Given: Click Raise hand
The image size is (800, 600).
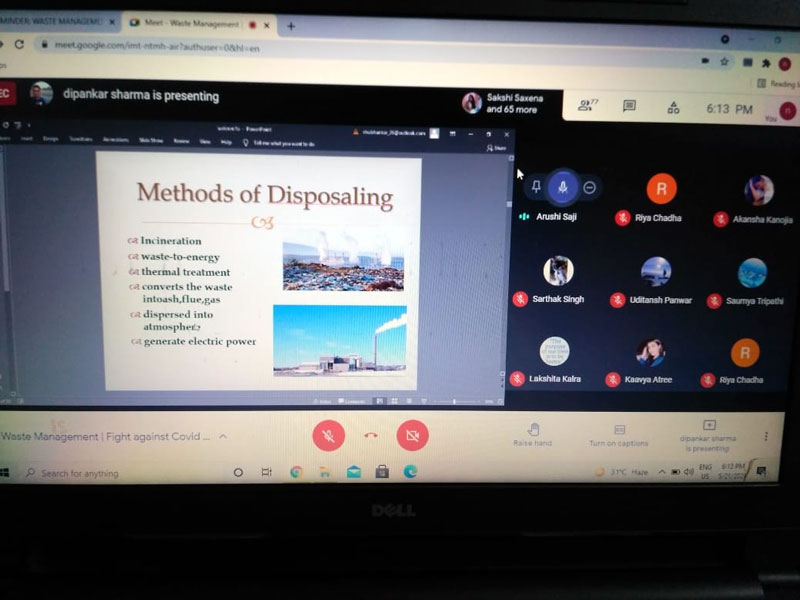Looking at the screenshot, I should 532,434.
